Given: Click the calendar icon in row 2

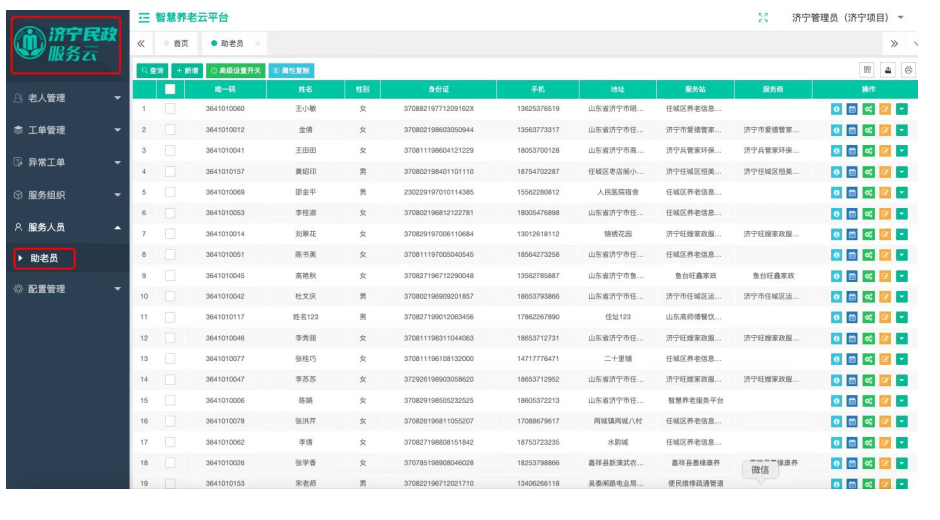Looking at the screenshot, I should coord(853,129).
